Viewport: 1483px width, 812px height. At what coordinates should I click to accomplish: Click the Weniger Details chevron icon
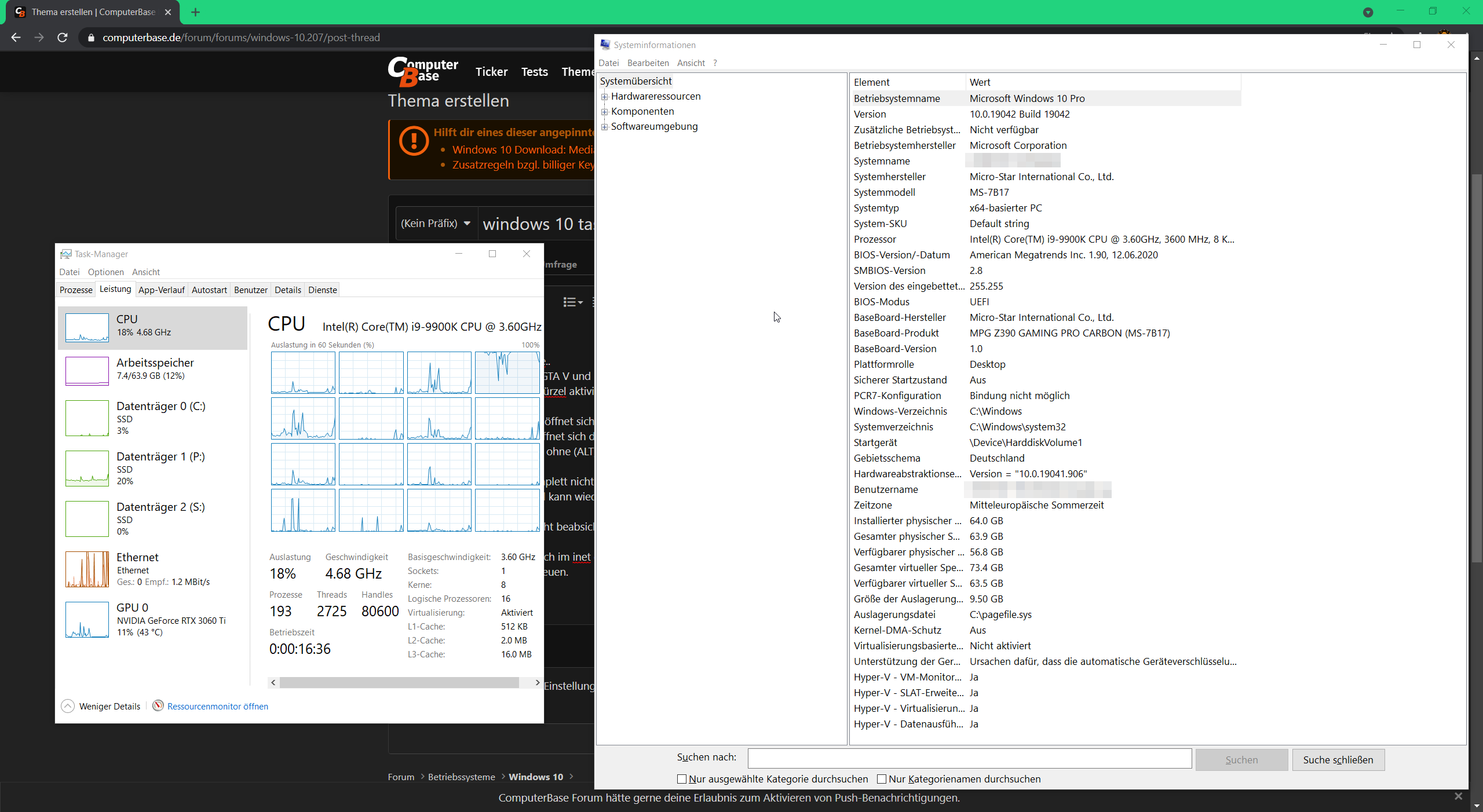click(x=68, y=706)
